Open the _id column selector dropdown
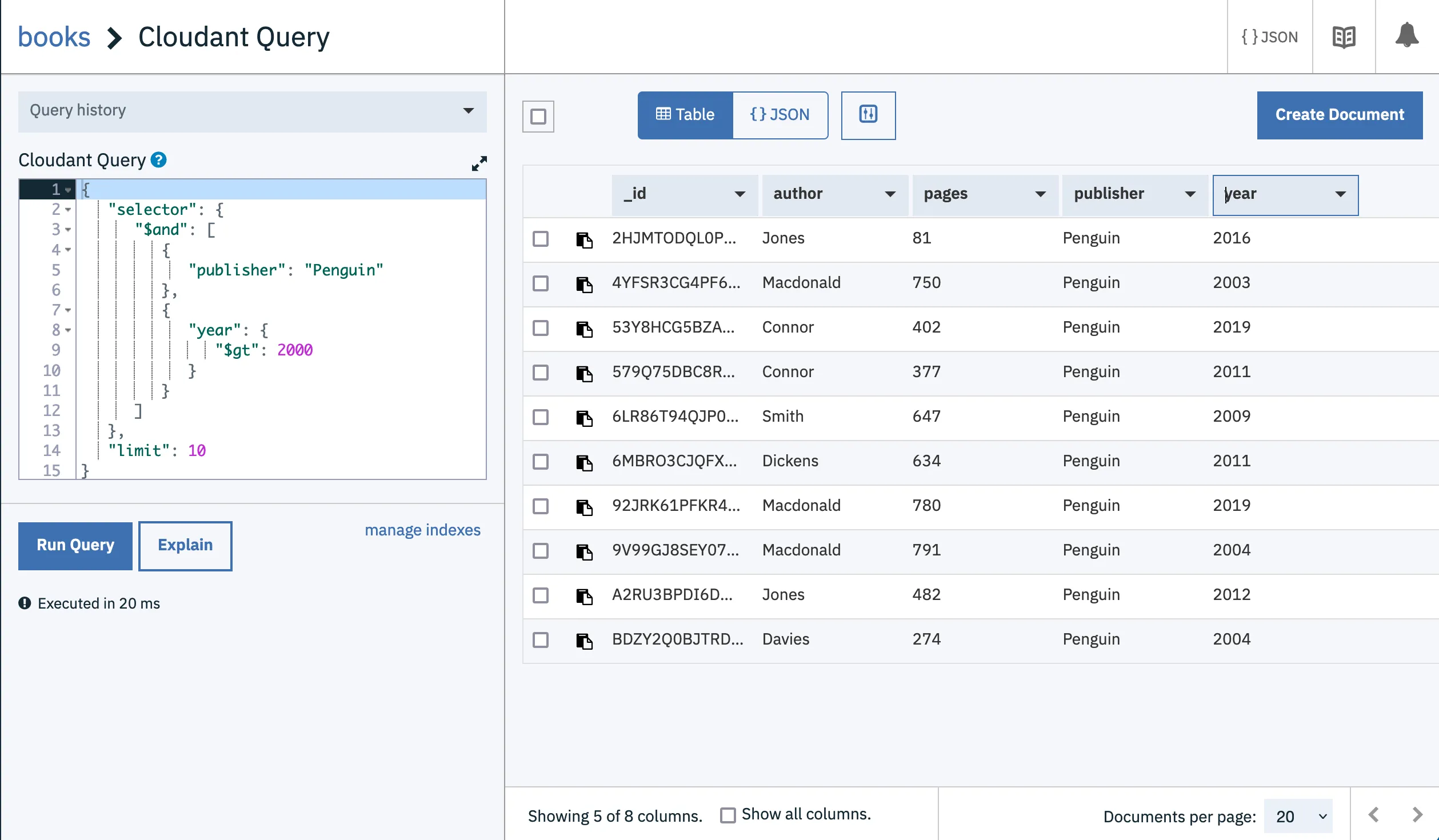 pos(685,194)
